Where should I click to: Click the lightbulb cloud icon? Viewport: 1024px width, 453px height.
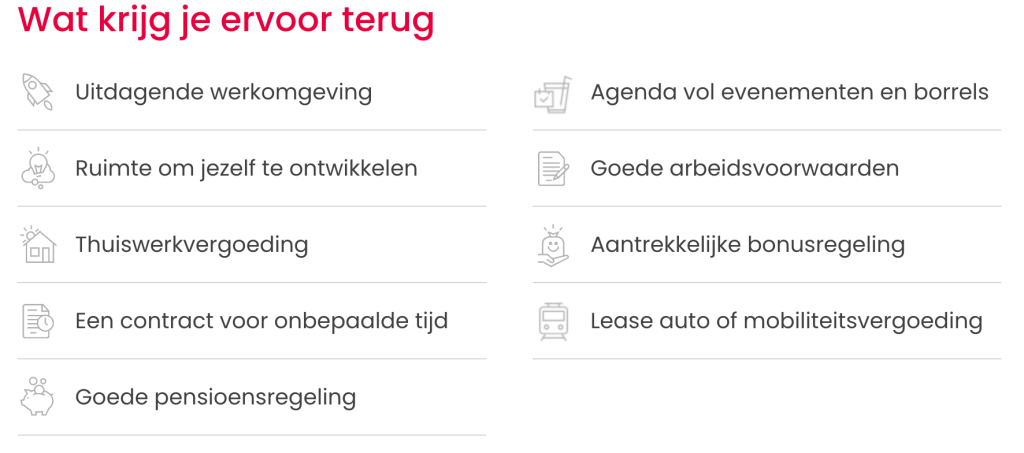coord(38,168)
